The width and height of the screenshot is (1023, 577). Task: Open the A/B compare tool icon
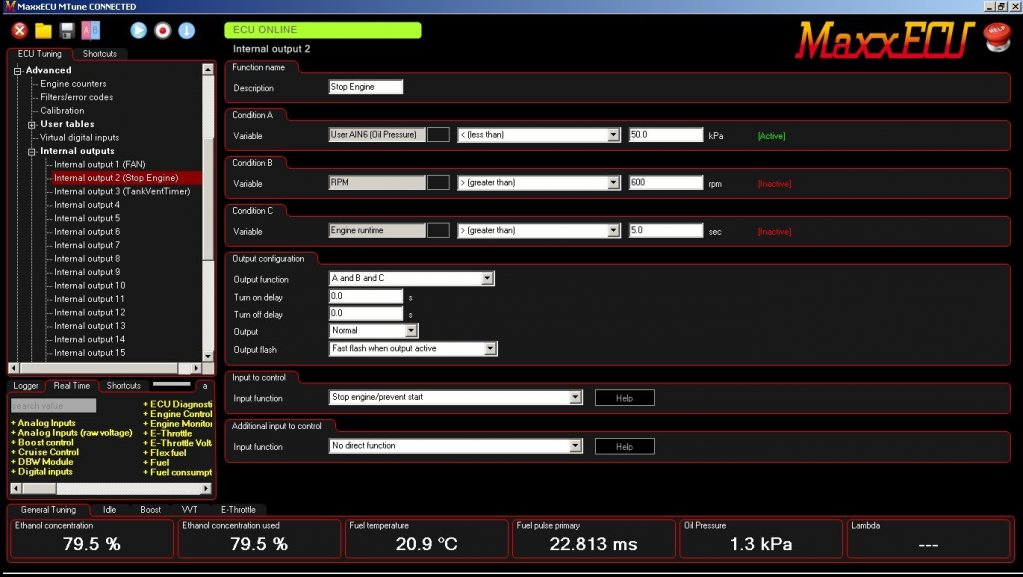click(91, 31)
